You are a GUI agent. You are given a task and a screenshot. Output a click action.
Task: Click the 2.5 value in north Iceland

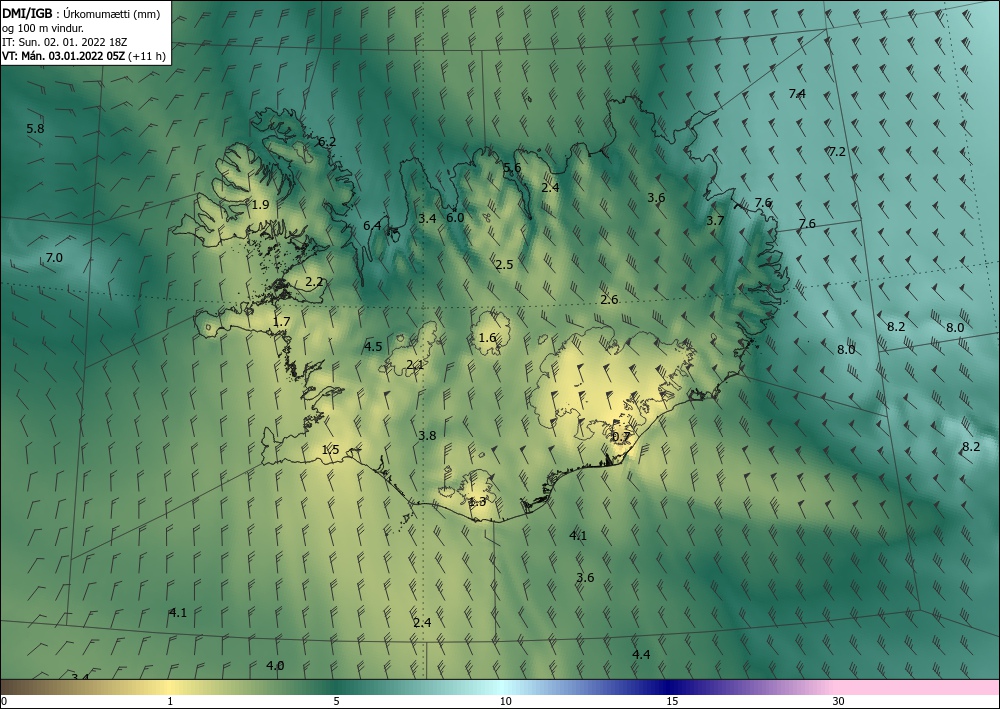(x=504, y=265)
